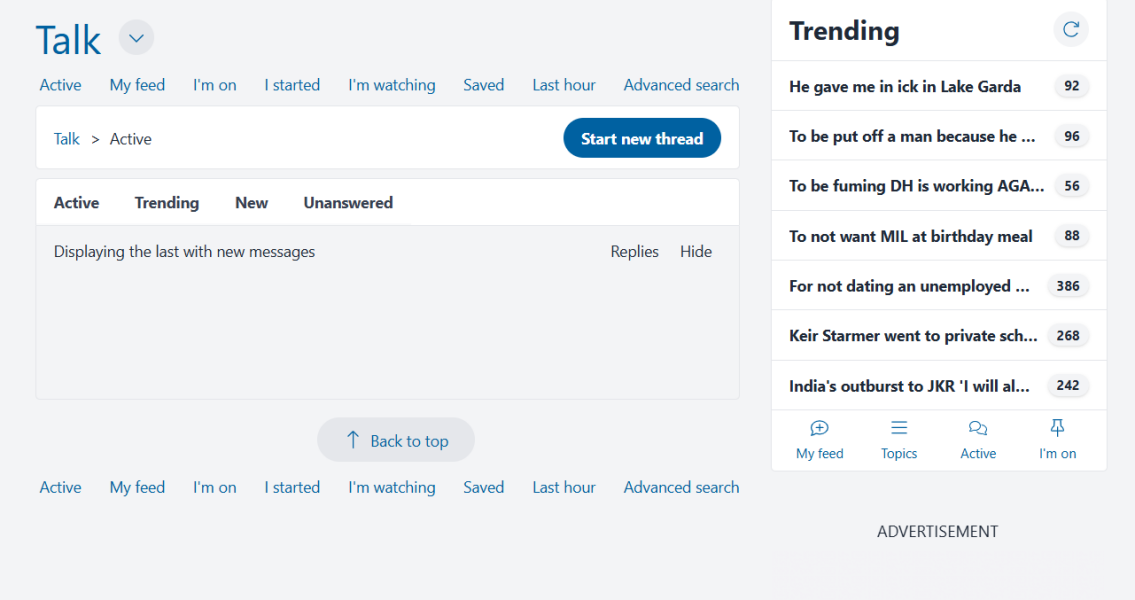1135x600 pixels.
Task: Click the Replies column header
Action: 634,252
